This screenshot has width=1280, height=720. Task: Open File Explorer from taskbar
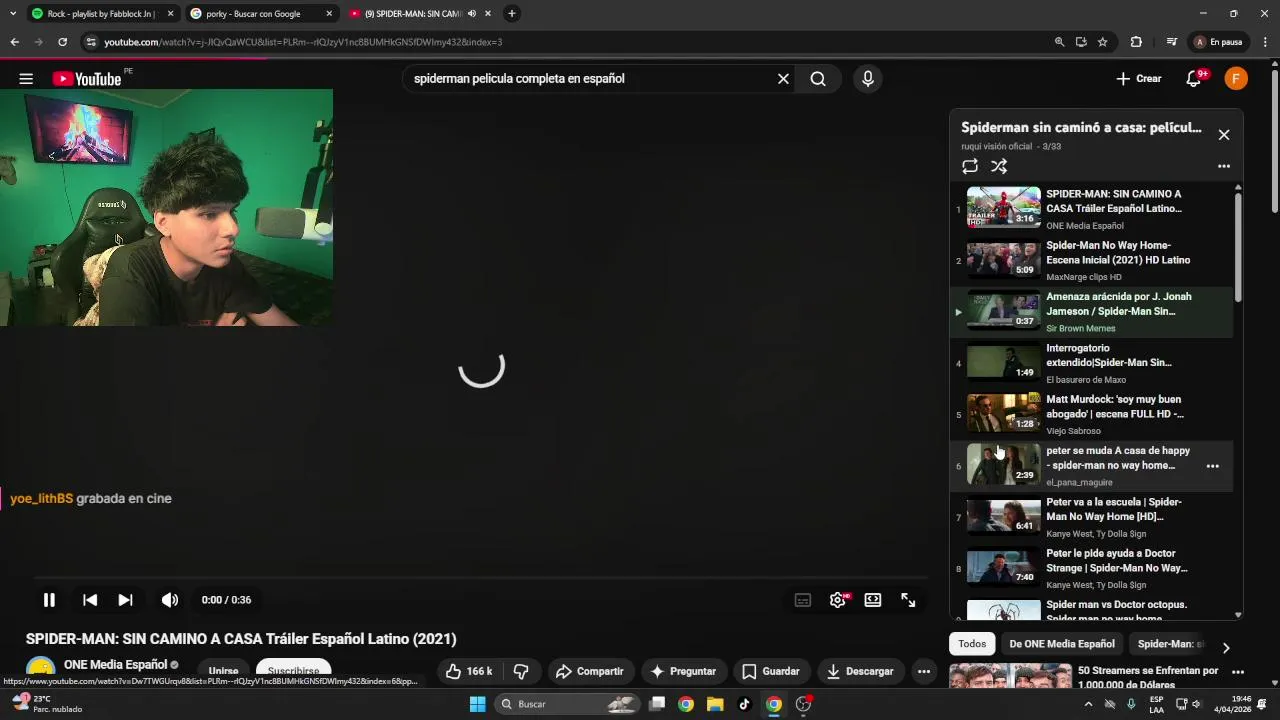(x=715, y=704)
